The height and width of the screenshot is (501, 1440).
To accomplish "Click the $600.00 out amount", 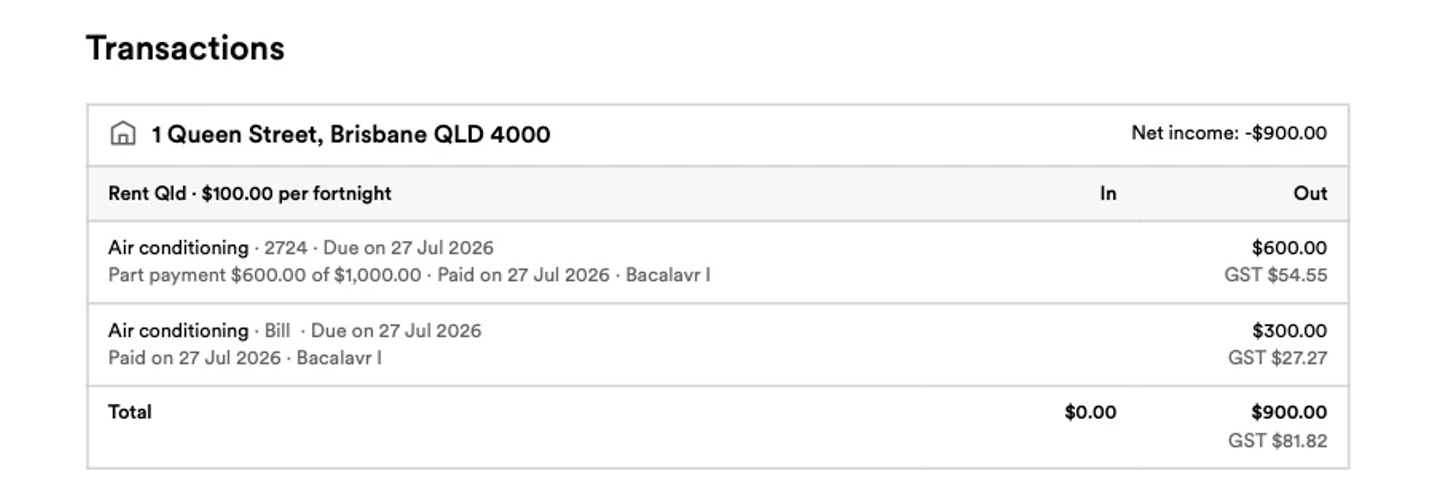I will click(x=1290, y=248).
